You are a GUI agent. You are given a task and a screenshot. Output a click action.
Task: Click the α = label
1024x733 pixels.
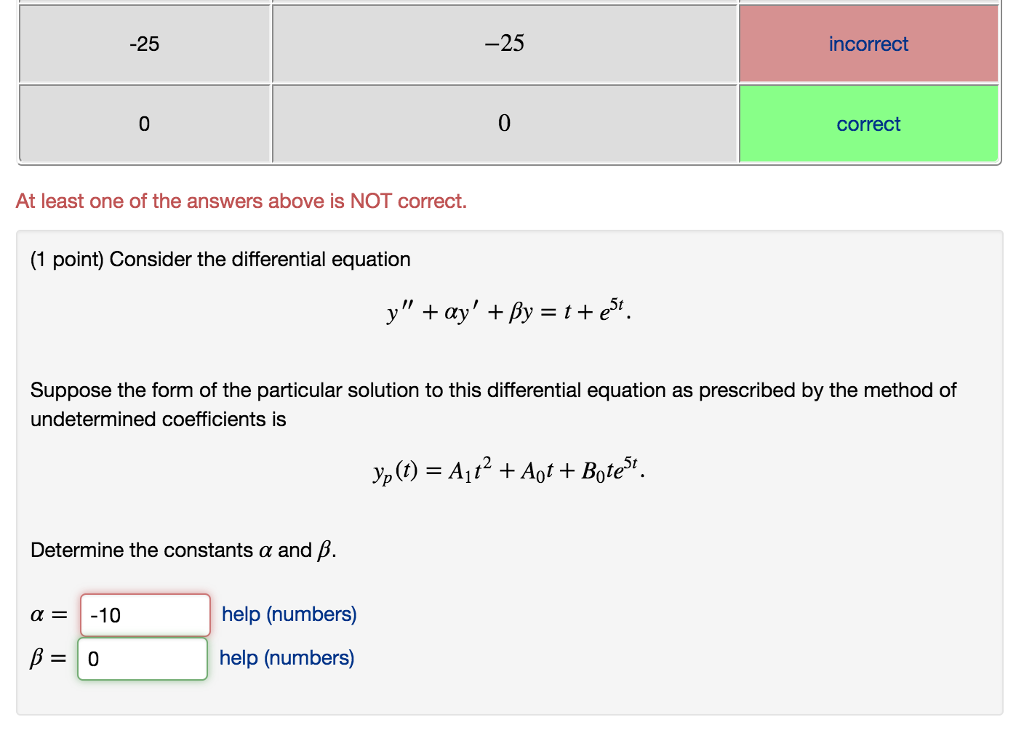(x=48, y=614)
